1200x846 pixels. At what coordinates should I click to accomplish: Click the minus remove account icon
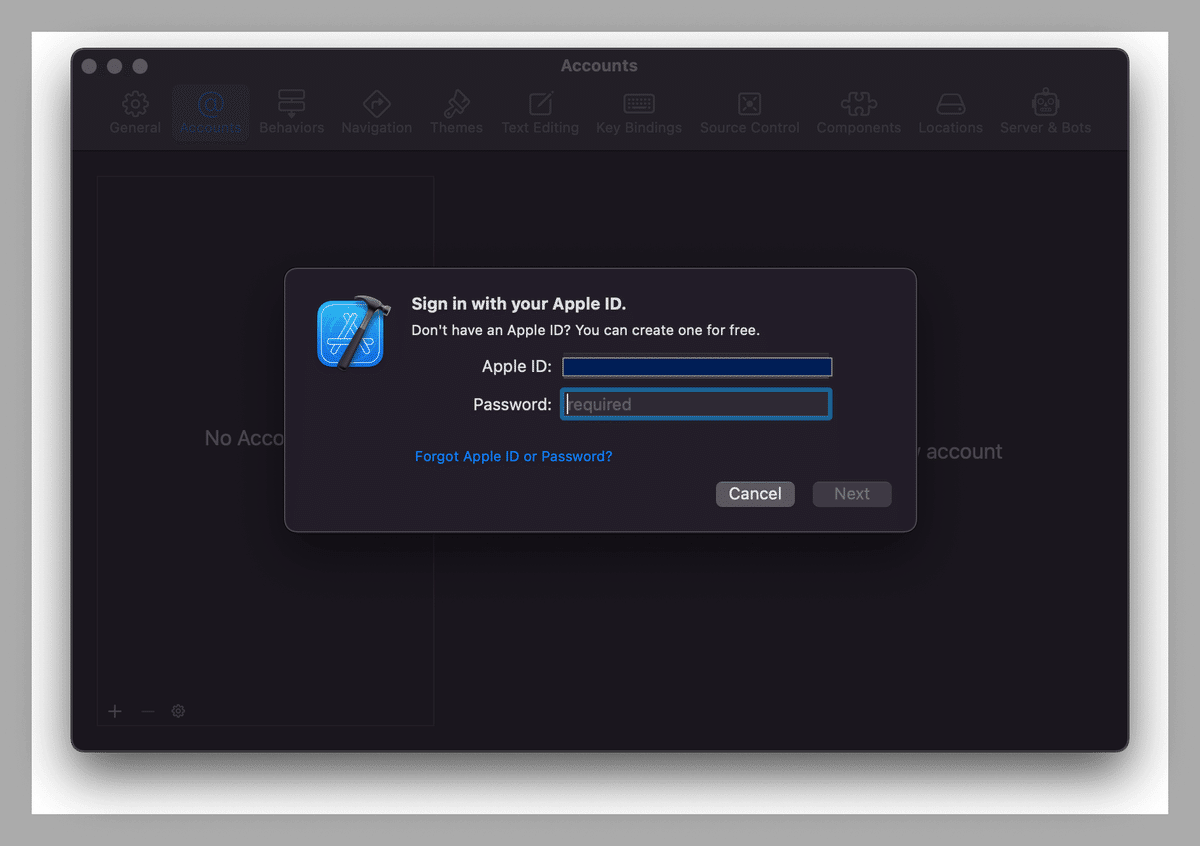click(x=148, y=711)
